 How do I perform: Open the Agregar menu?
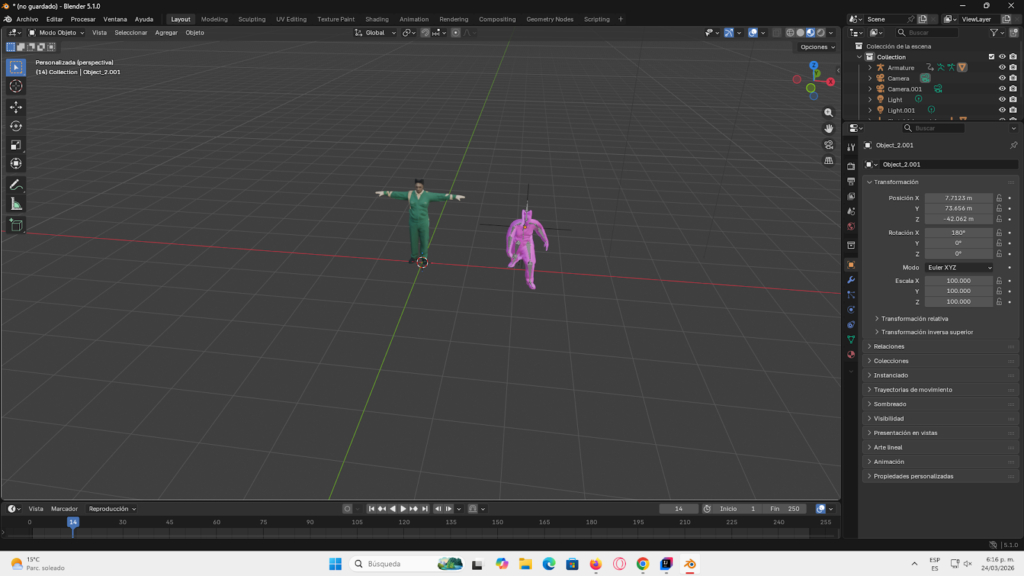[x=166, y=31]
